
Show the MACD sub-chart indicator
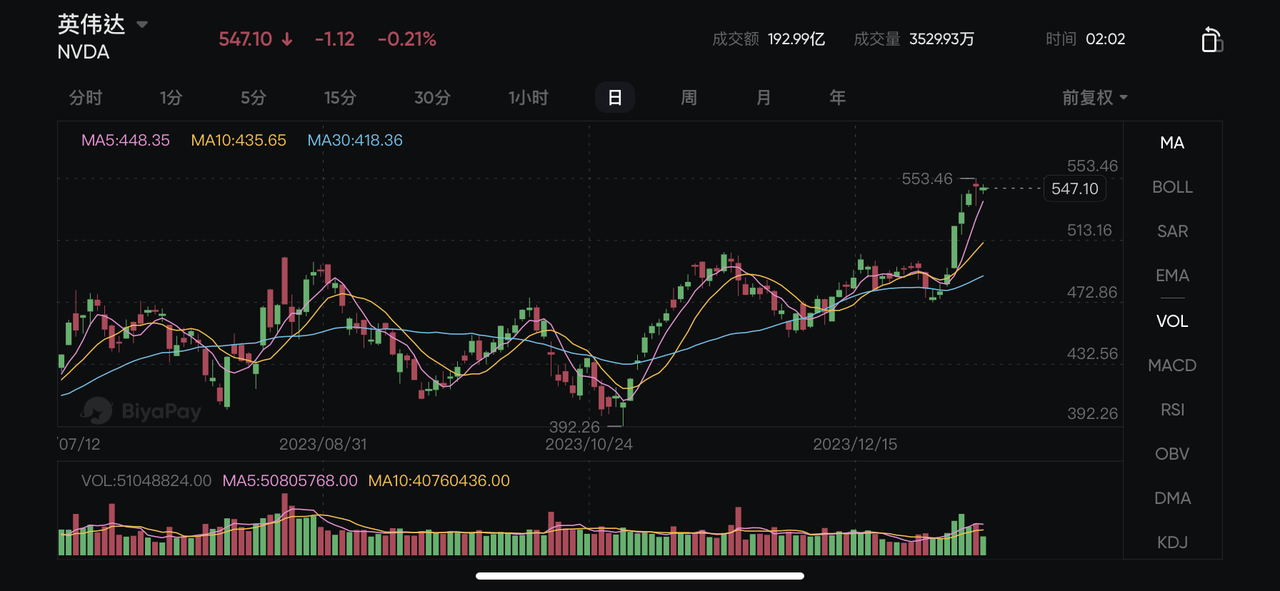(x=1172, y=365)
